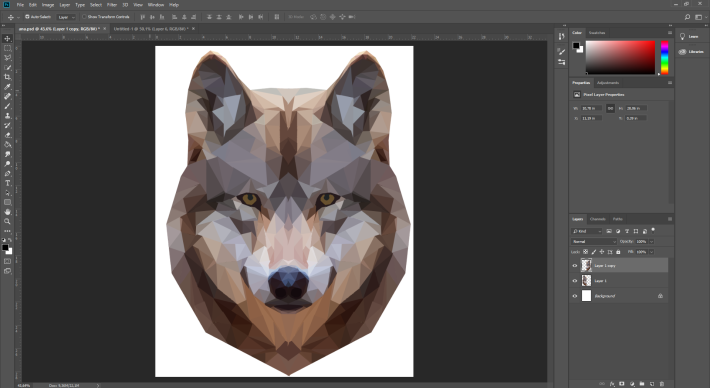Select the Hand tool
The image size is (710, 388).
[x=7, y=212]
